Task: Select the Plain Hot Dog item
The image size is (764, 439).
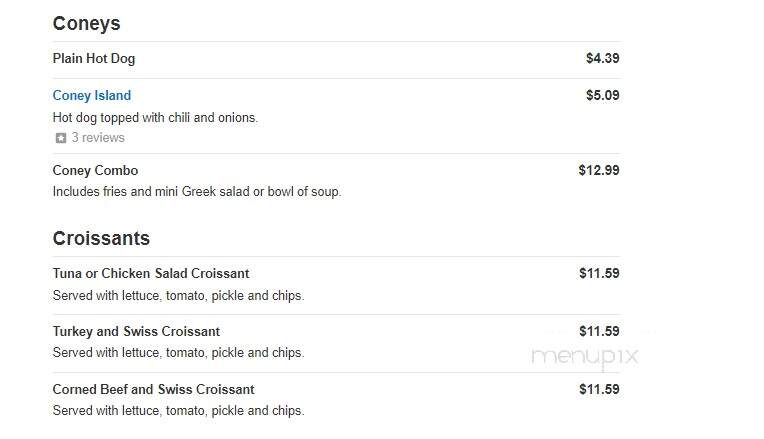Action: pos(94,58)
